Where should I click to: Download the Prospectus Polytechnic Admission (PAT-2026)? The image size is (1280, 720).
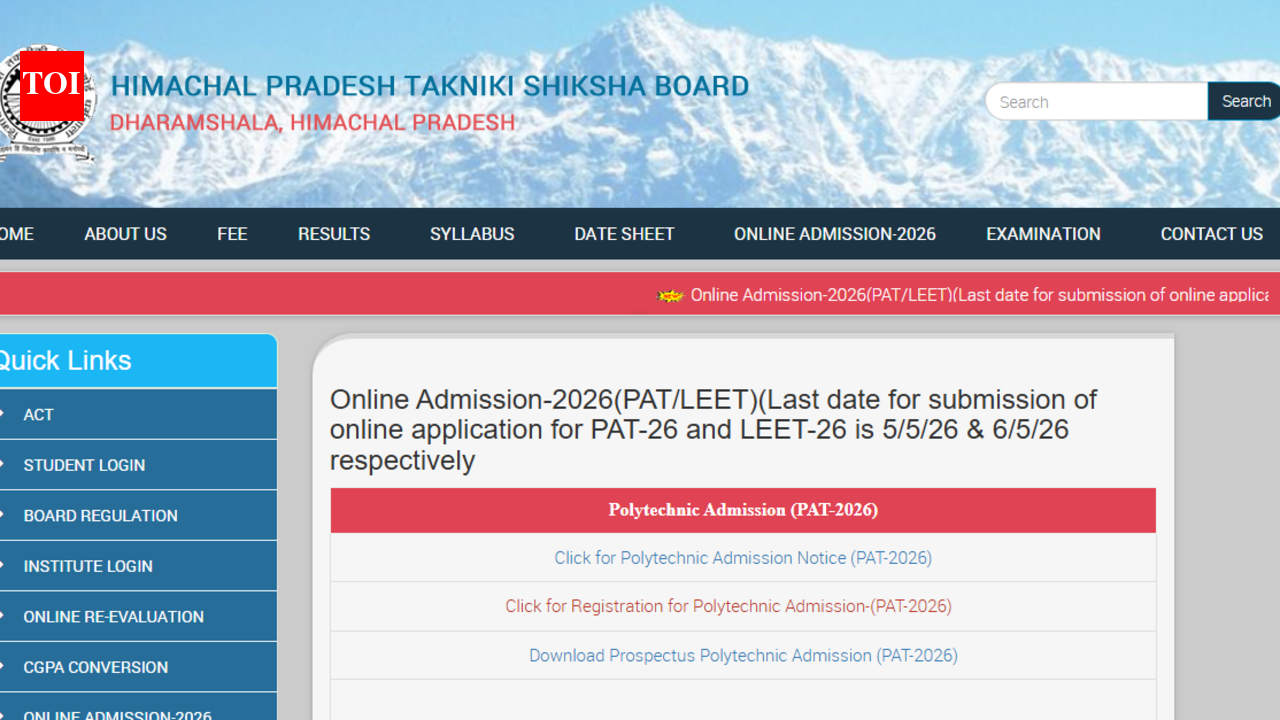[743, 655]
